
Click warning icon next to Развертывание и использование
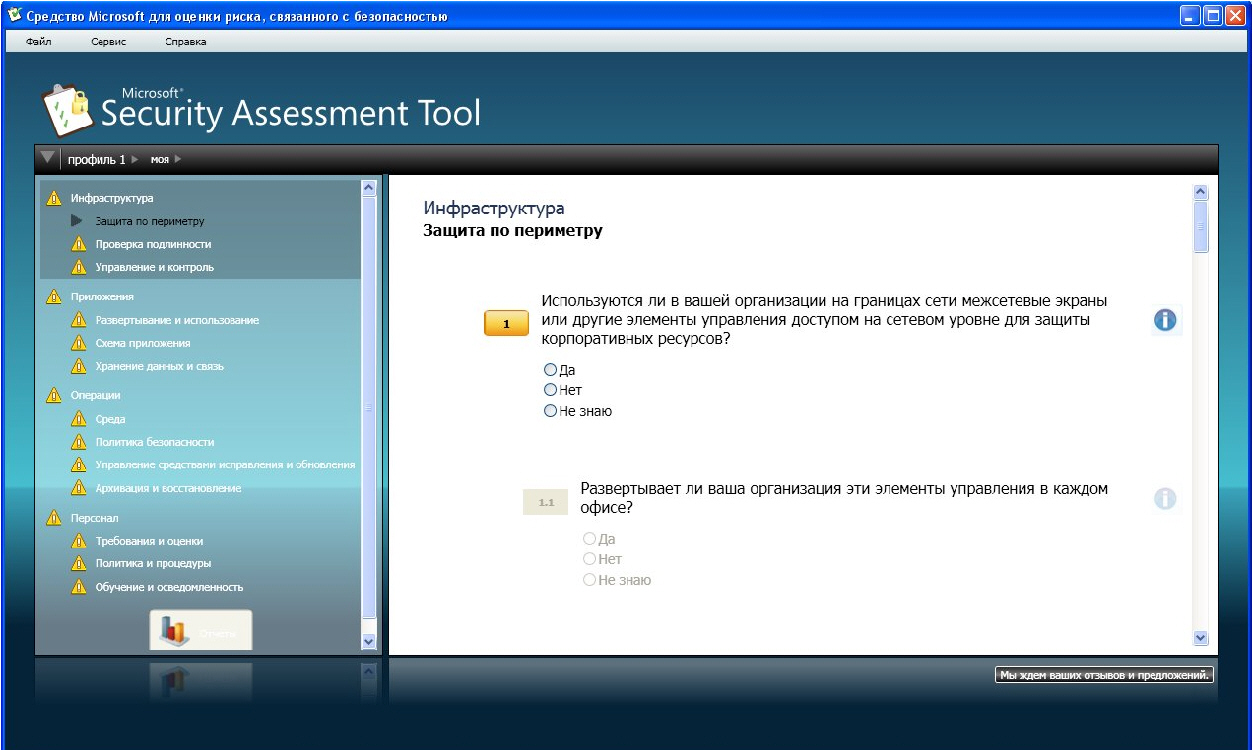click(x=79, y=320)
